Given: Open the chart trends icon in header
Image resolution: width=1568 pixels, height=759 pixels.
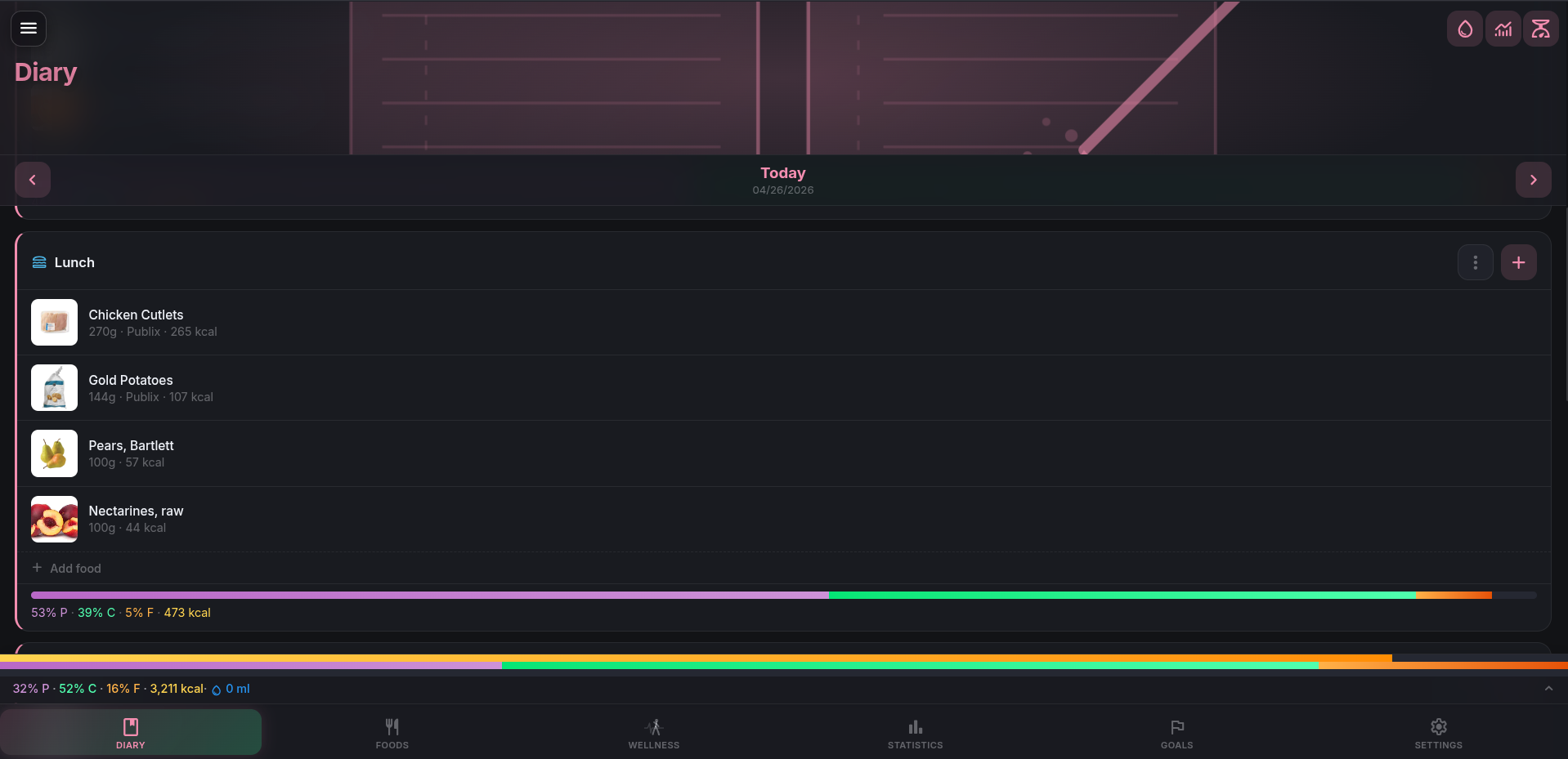Looking at the screenshot, I should click(1503, 29).
